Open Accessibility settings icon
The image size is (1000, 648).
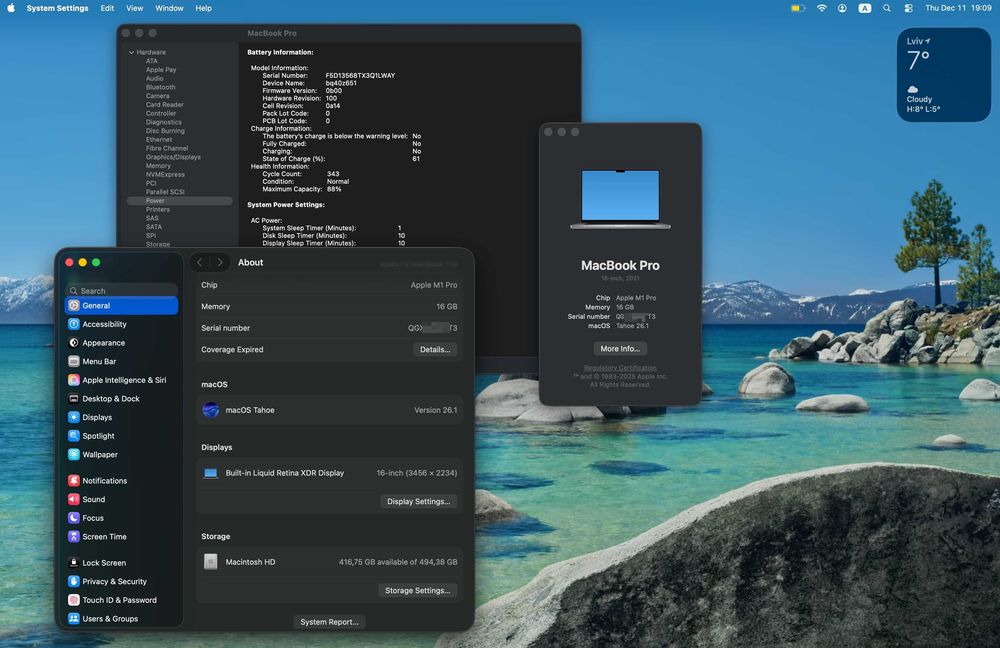click(x=74, y=324)
